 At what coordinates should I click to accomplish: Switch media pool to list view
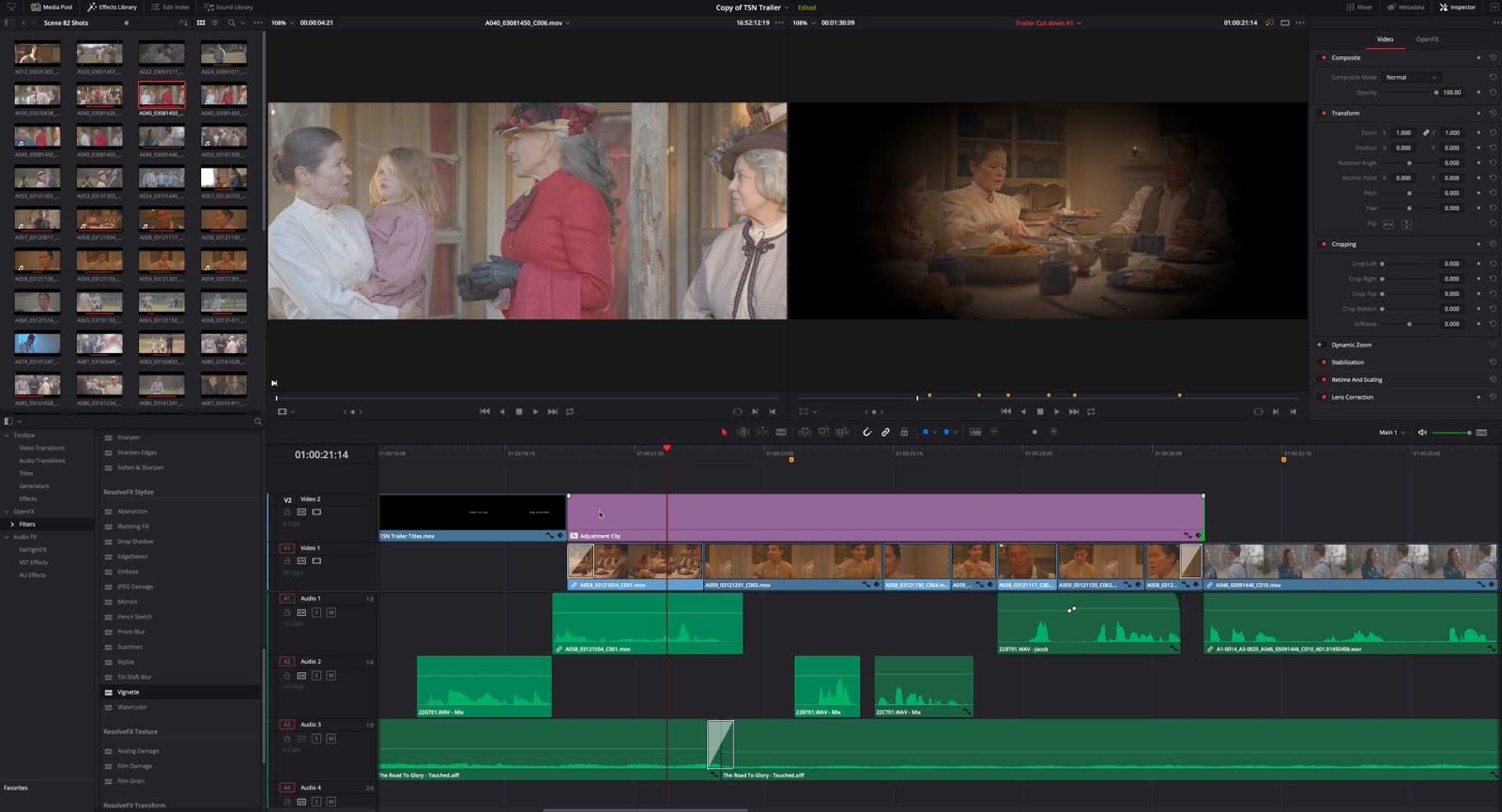click(215, 23)
